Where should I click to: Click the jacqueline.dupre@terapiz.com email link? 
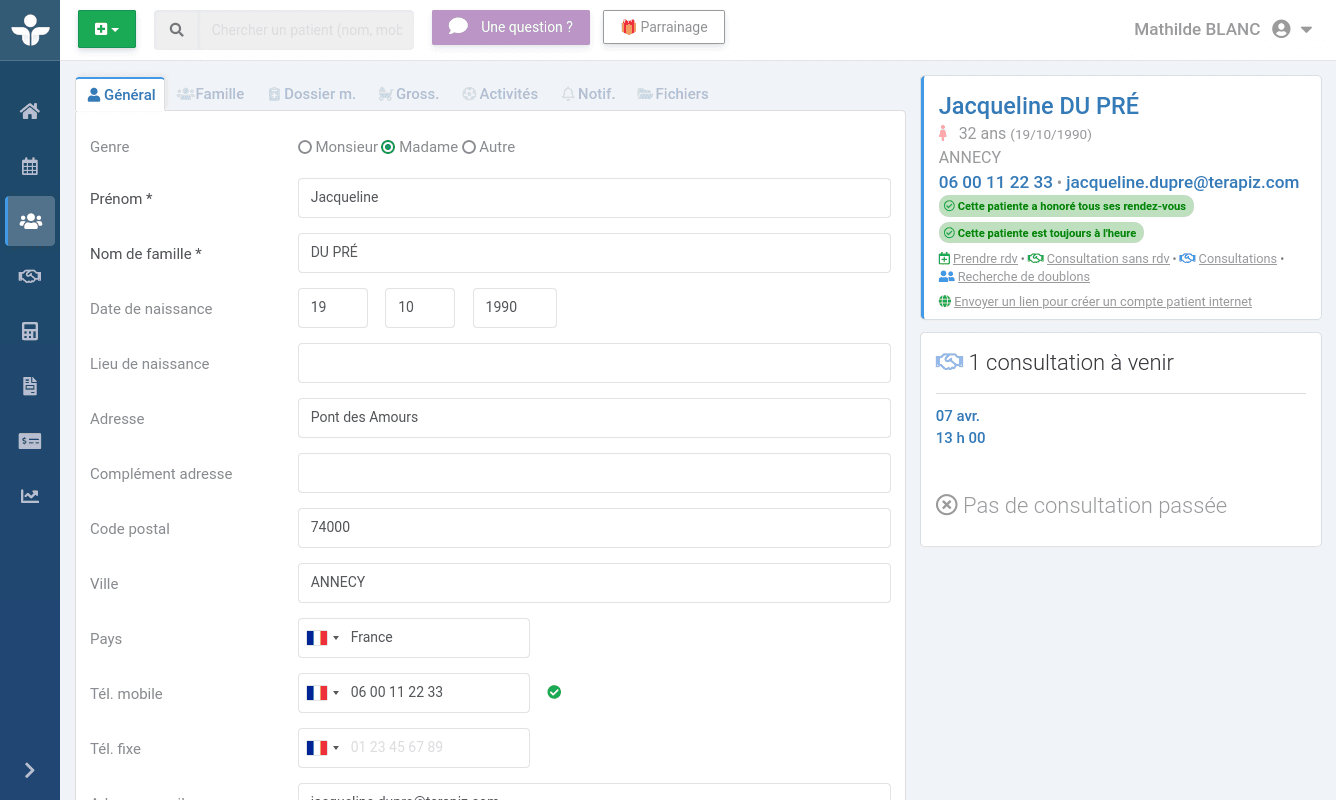1182,182
